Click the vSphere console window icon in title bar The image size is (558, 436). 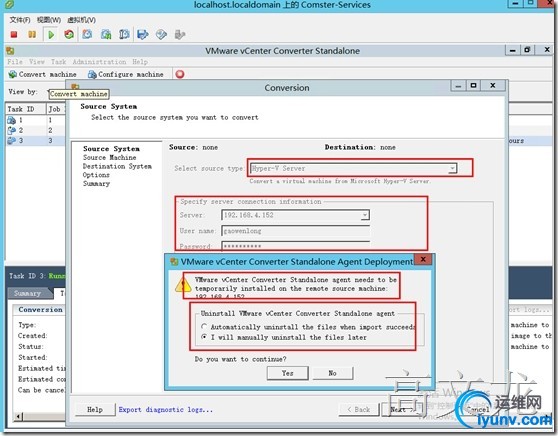[x=10, y=4]
